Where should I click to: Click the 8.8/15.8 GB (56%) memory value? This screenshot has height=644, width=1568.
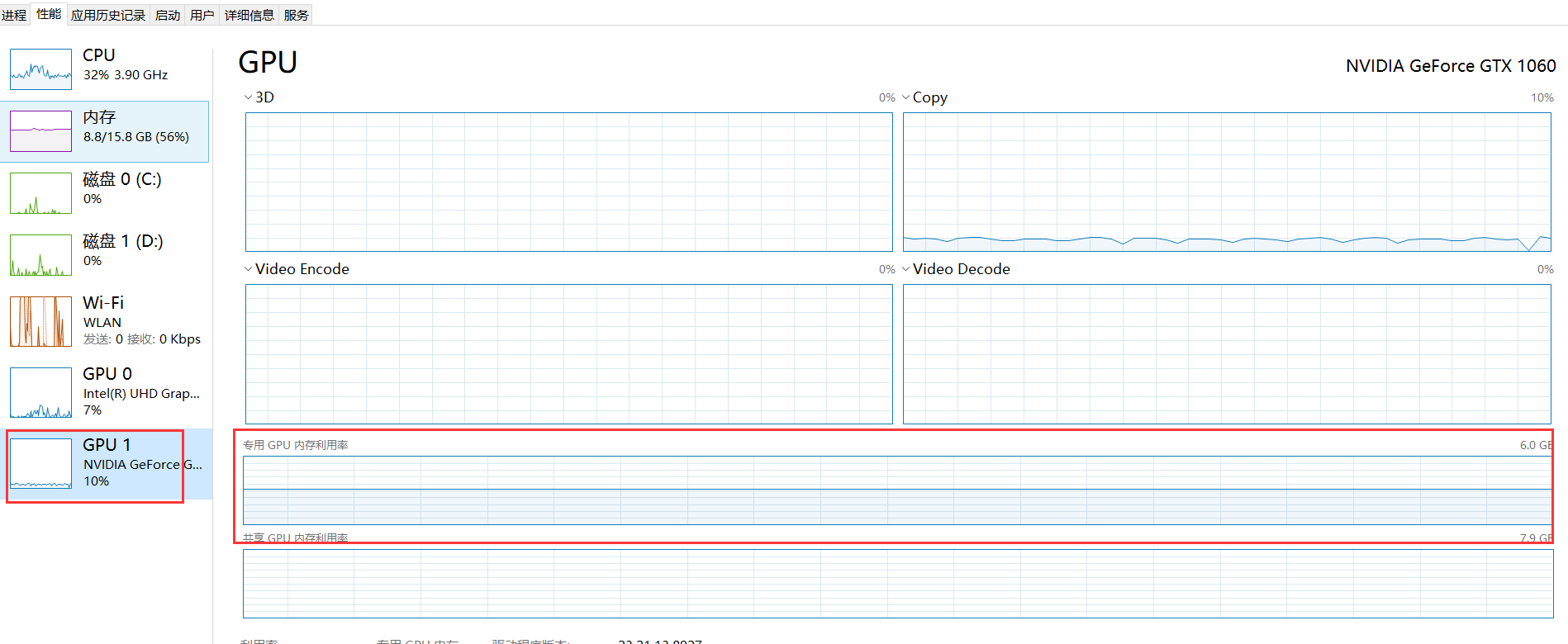pos(136,137)
